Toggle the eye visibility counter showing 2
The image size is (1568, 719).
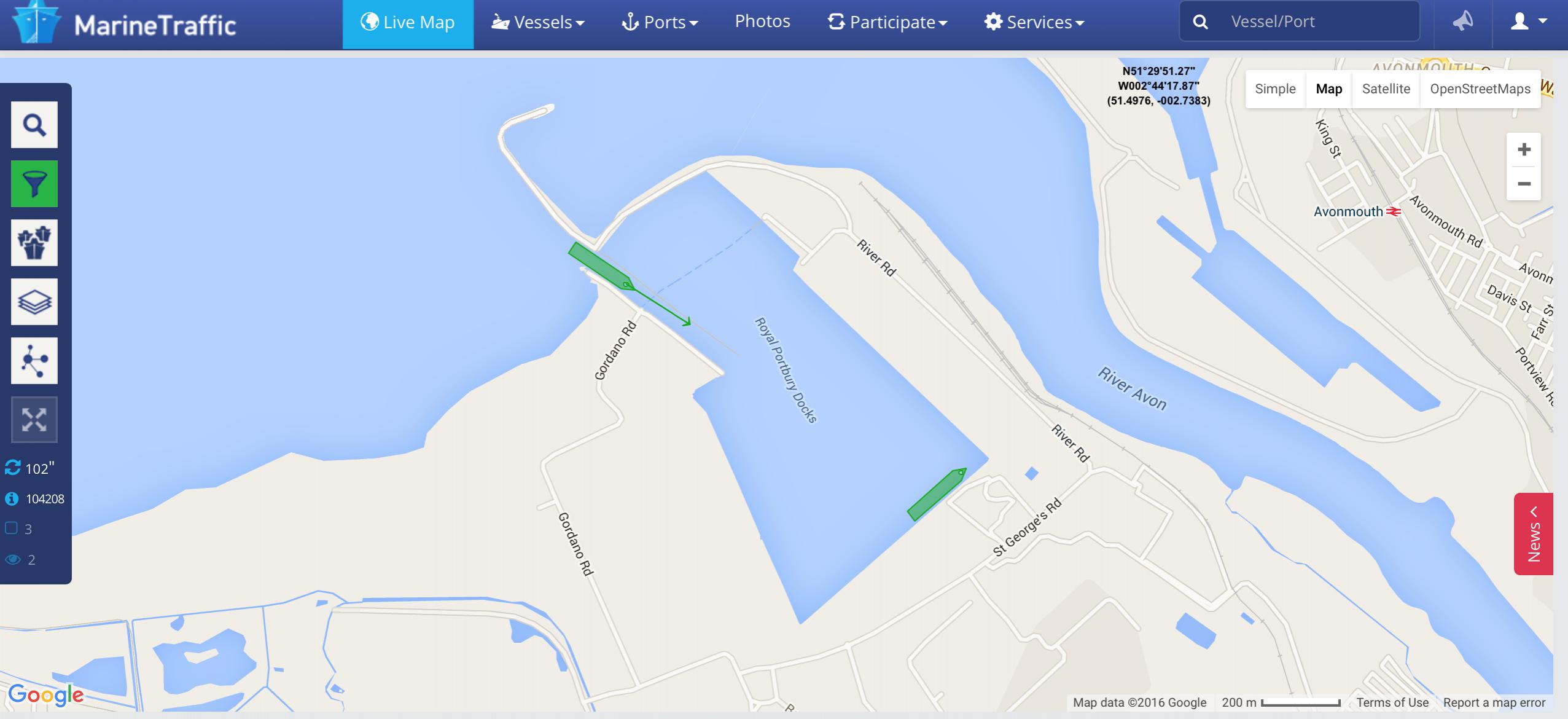[x=12, y=559]
